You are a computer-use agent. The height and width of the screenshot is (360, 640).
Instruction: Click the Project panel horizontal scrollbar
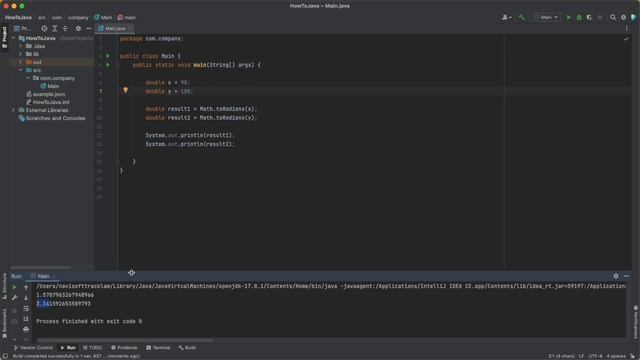coord(40,268)
